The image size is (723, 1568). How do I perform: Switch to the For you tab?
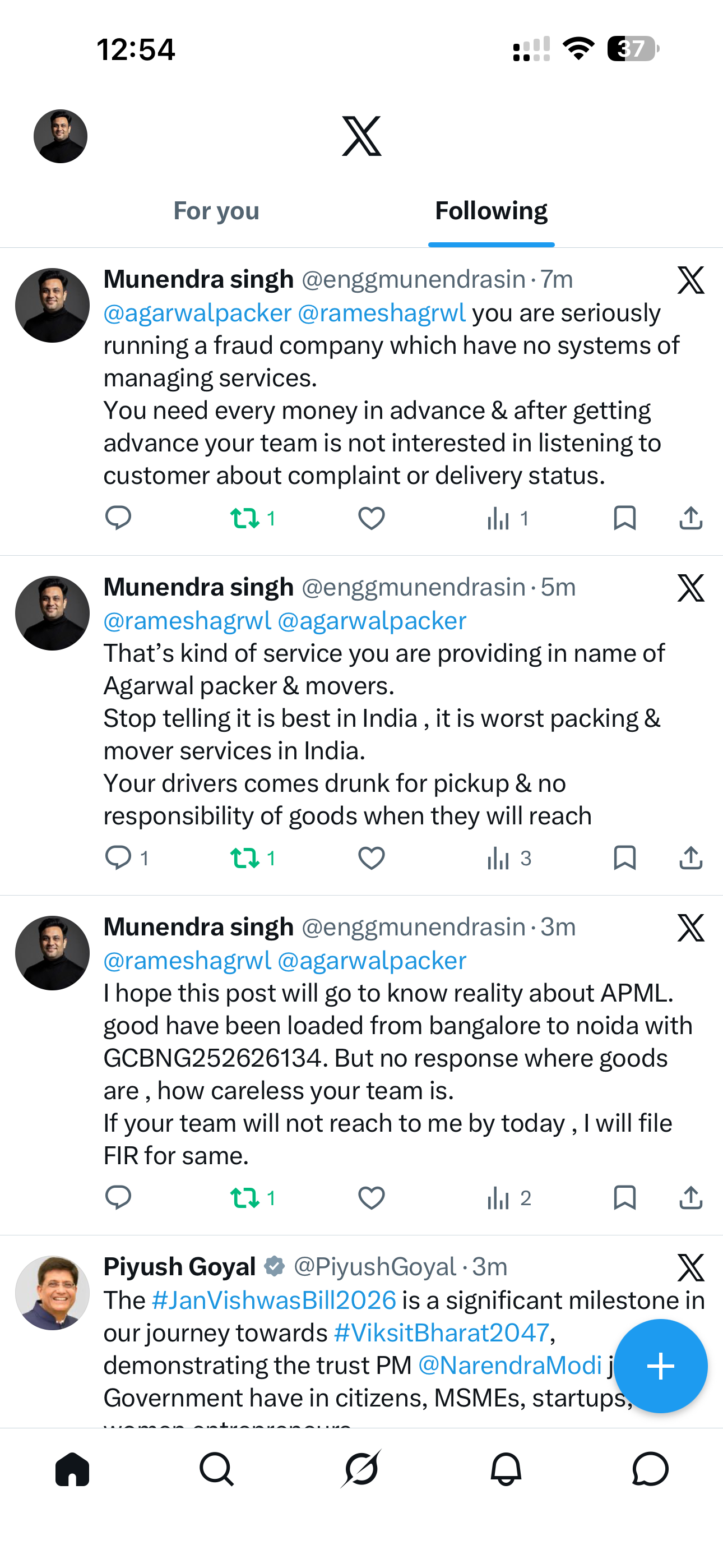[x=216, y=211]
